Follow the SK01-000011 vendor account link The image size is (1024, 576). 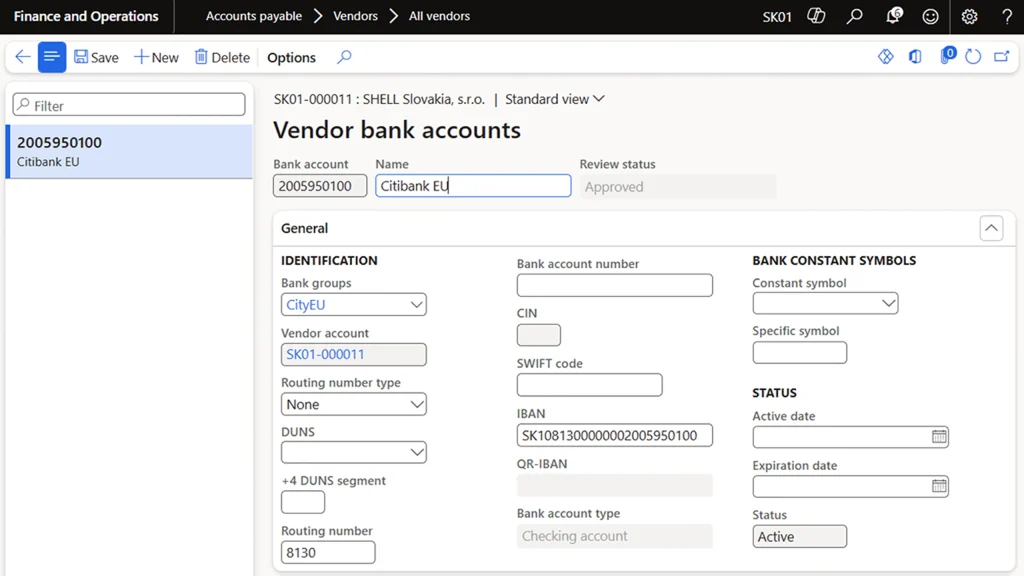coord(325,355)
